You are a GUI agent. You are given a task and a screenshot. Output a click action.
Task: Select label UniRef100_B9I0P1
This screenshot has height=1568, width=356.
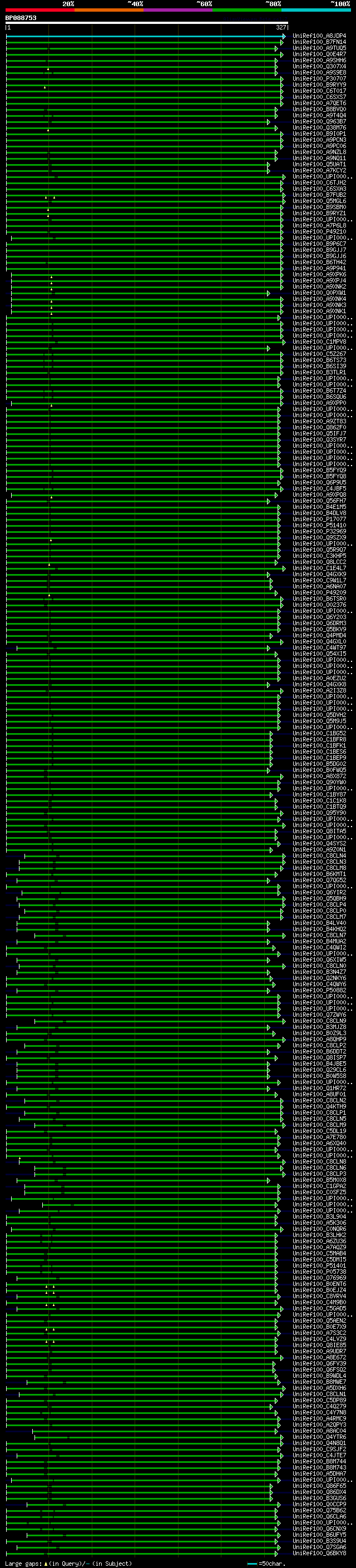[319, 134]
